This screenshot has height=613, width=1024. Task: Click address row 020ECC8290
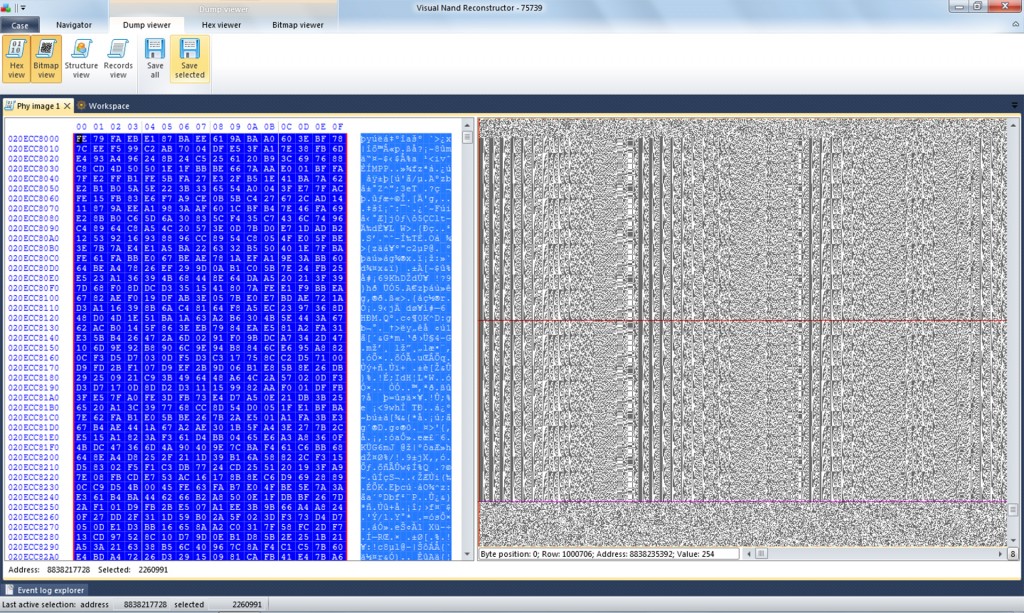click(x=33, y=547)
